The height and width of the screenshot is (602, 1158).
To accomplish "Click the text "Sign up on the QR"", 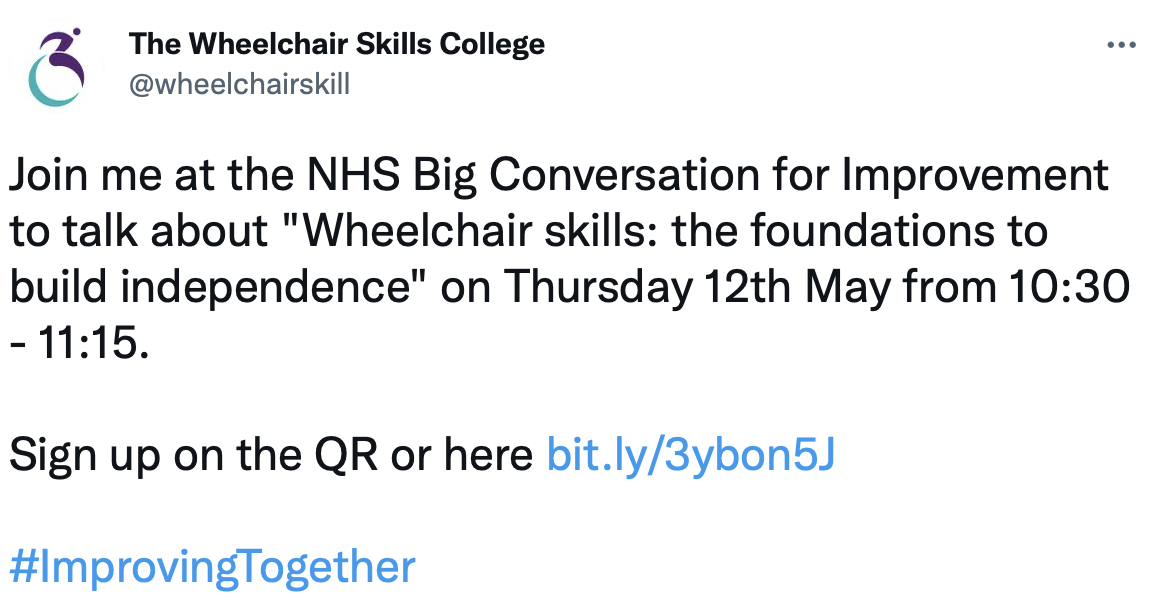I will tap(193, 456).
